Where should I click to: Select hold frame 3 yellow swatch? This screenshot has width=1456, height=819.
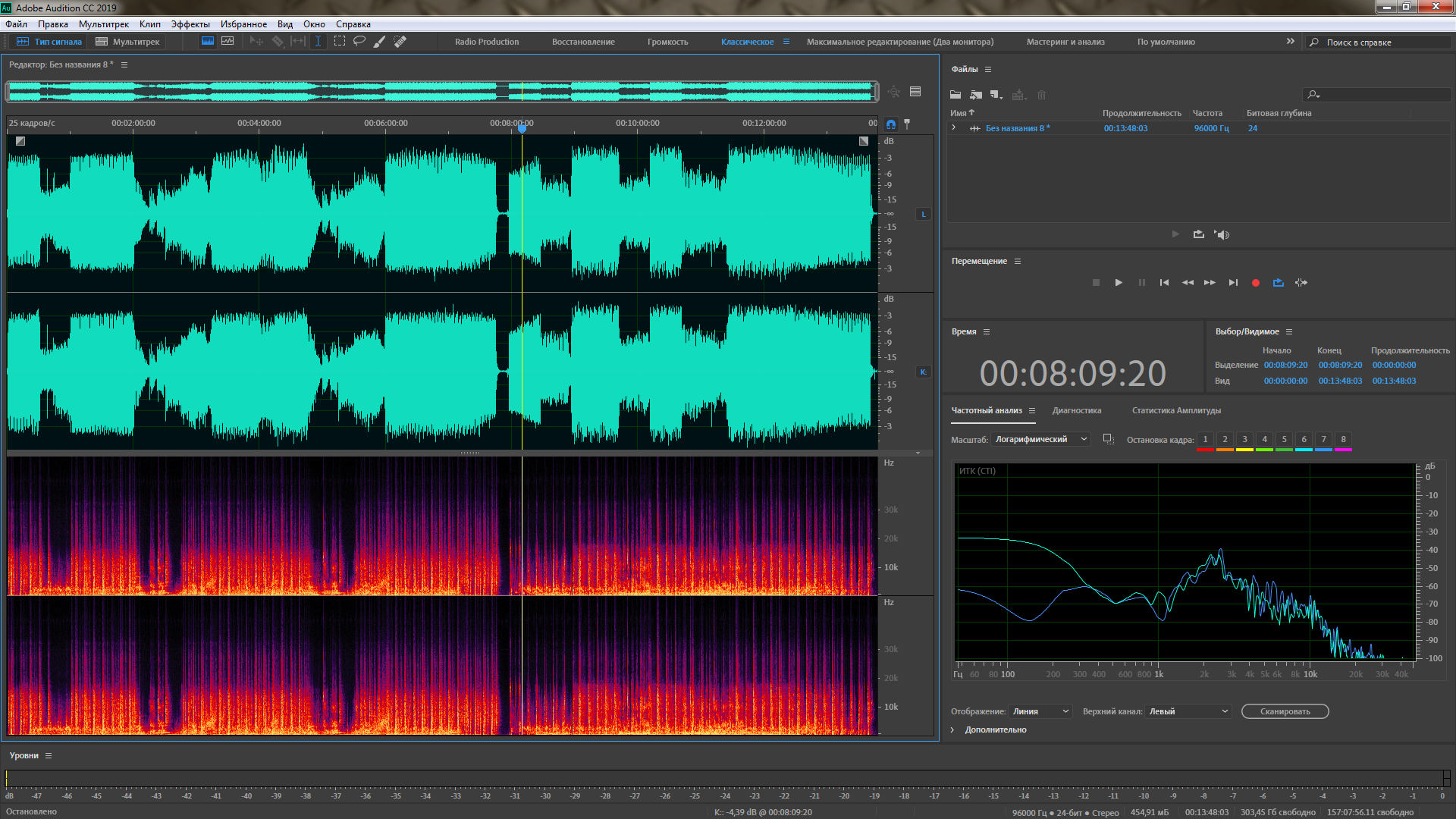[x=1244, y=441]
